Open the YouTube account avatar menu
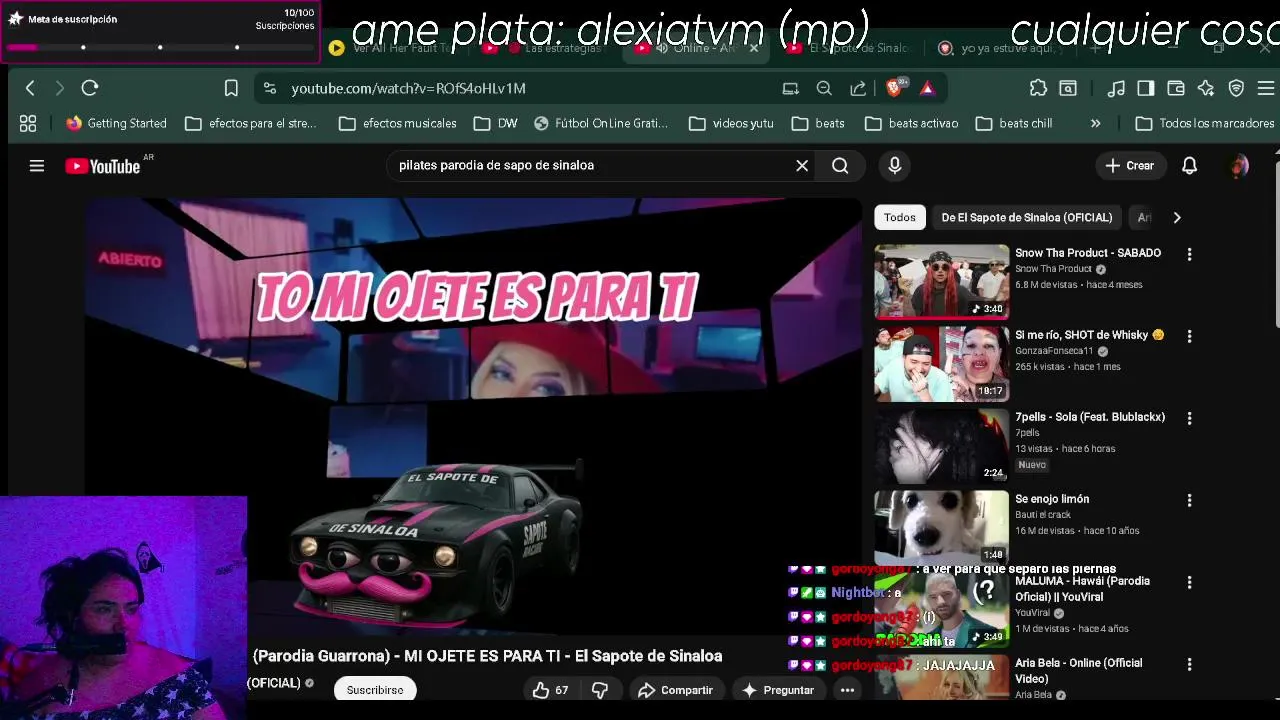 pos(1240,165)
